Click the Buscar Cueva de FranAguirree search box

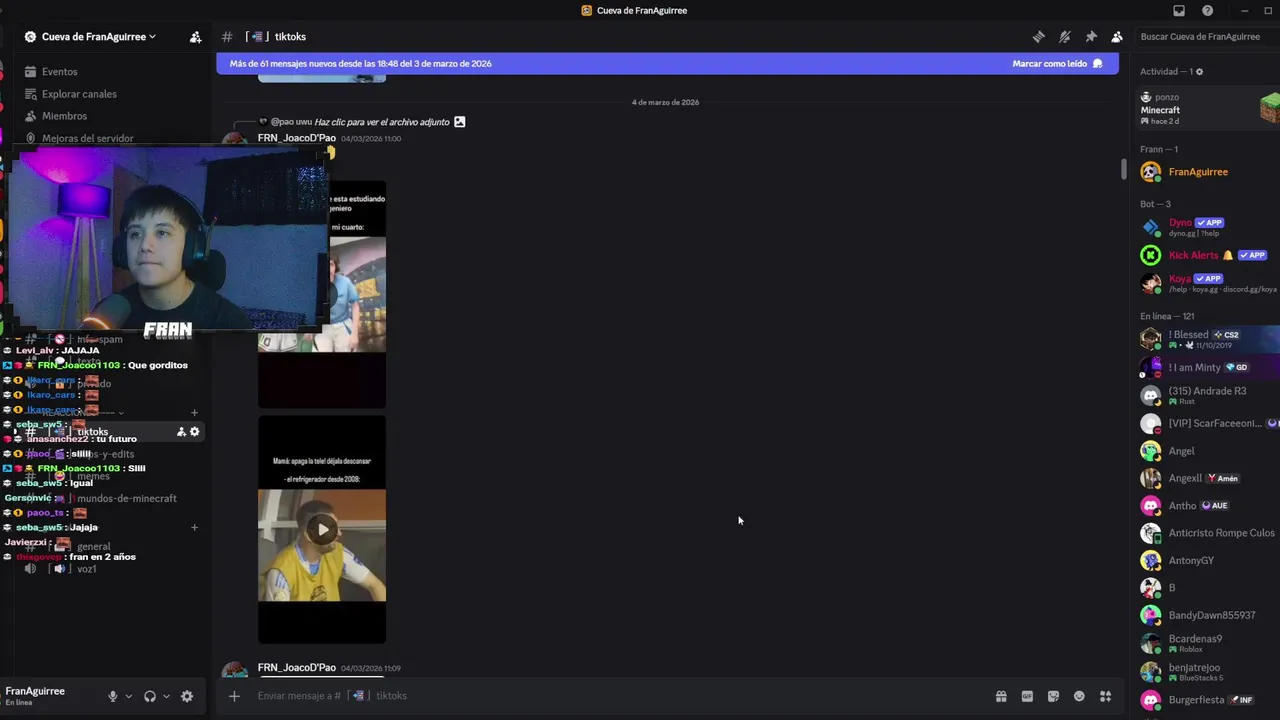[x=1205, y=37]
